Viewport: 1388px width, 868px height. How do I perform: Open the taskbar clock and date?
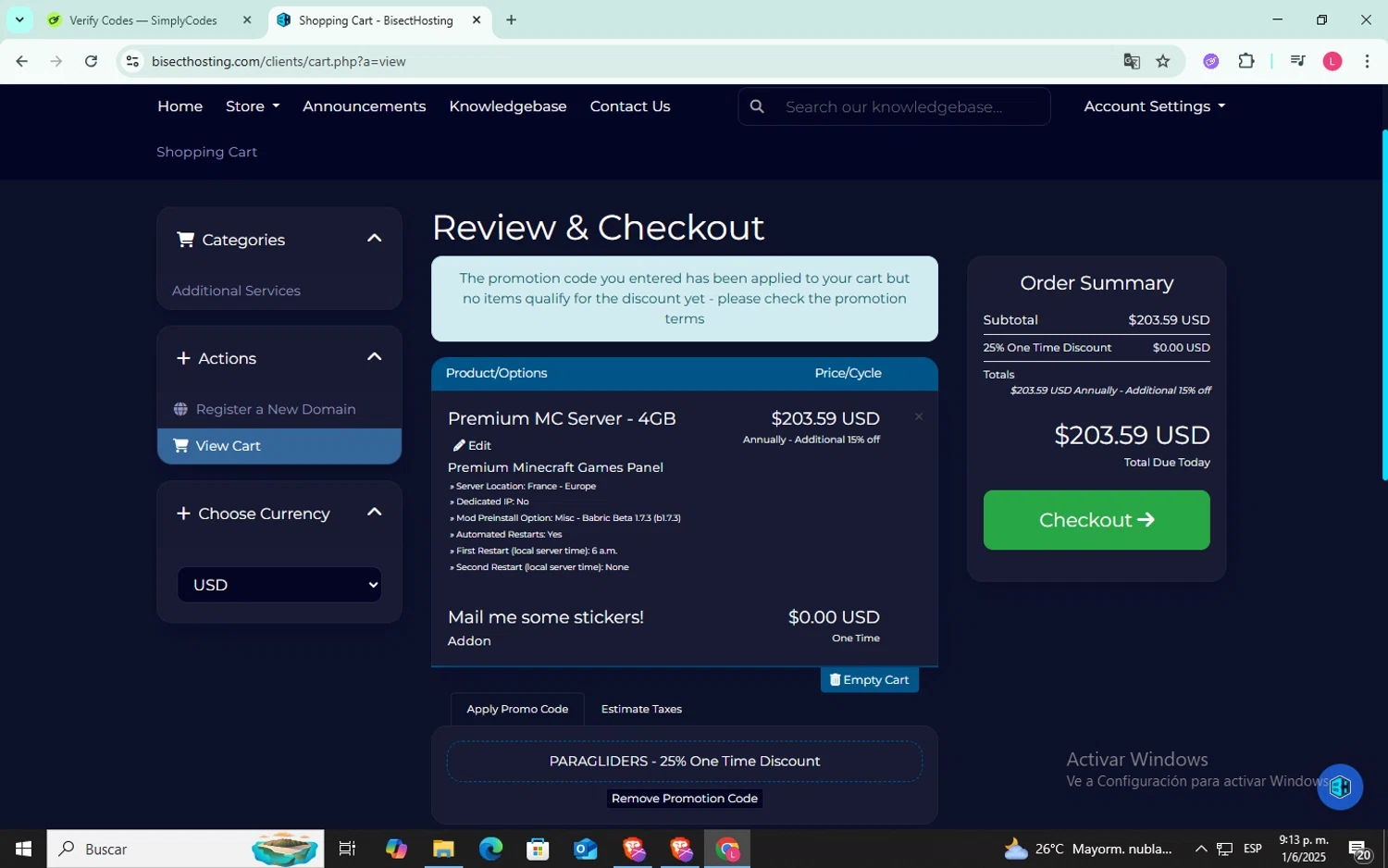tap(1304, 849)
